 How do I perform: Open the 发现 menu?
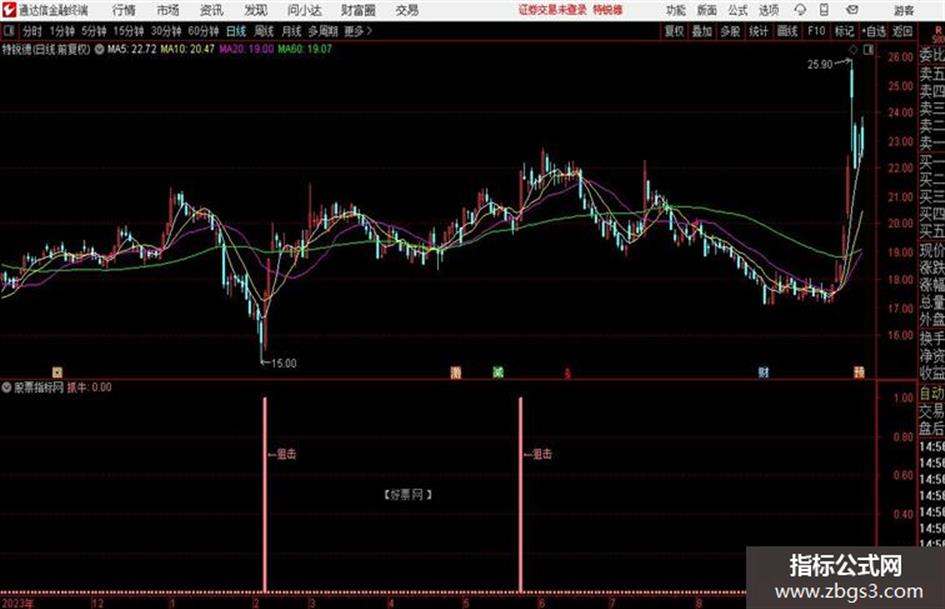(x=256, y=10)
